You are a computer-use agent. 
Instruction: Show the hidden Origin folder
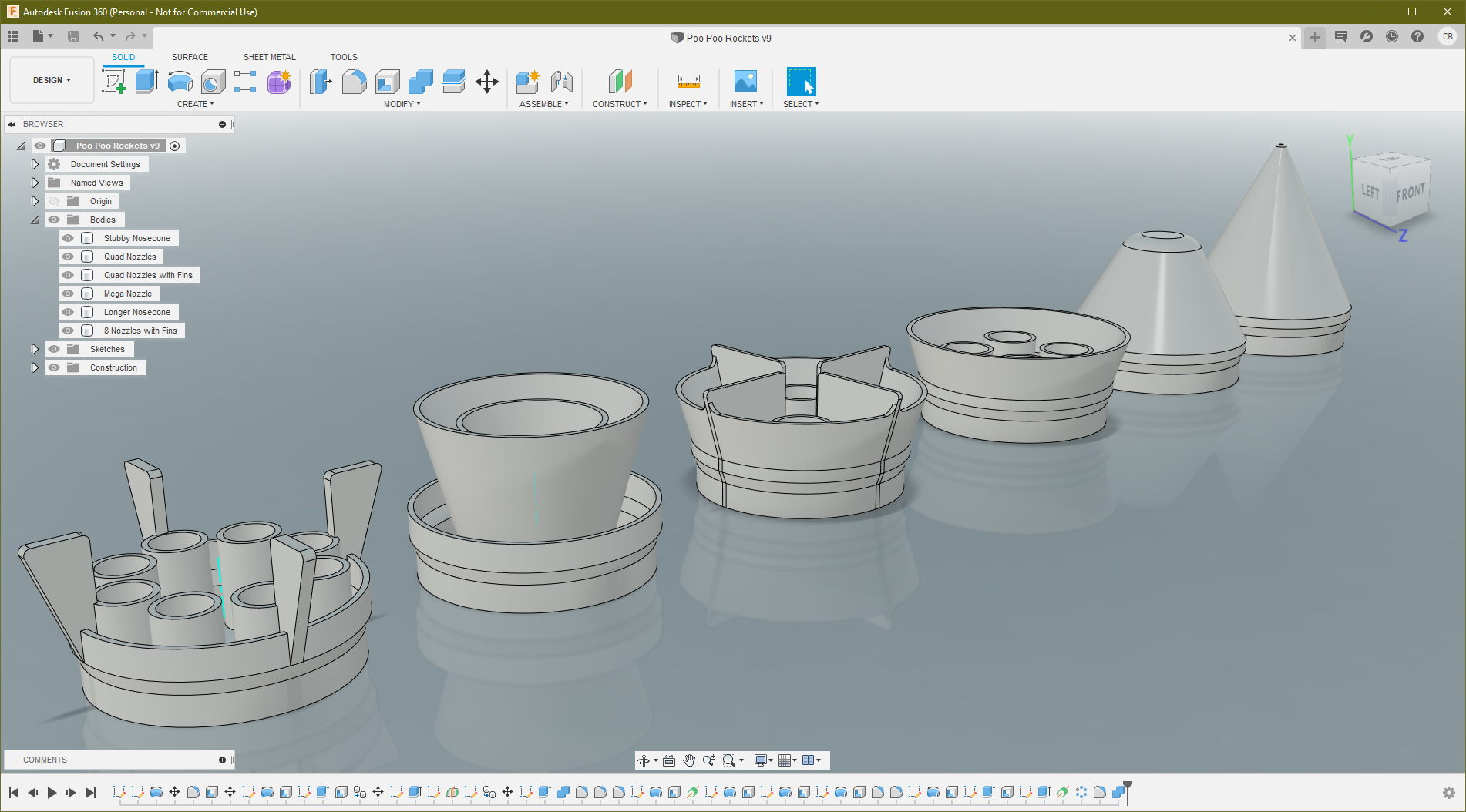click(54, 201)
